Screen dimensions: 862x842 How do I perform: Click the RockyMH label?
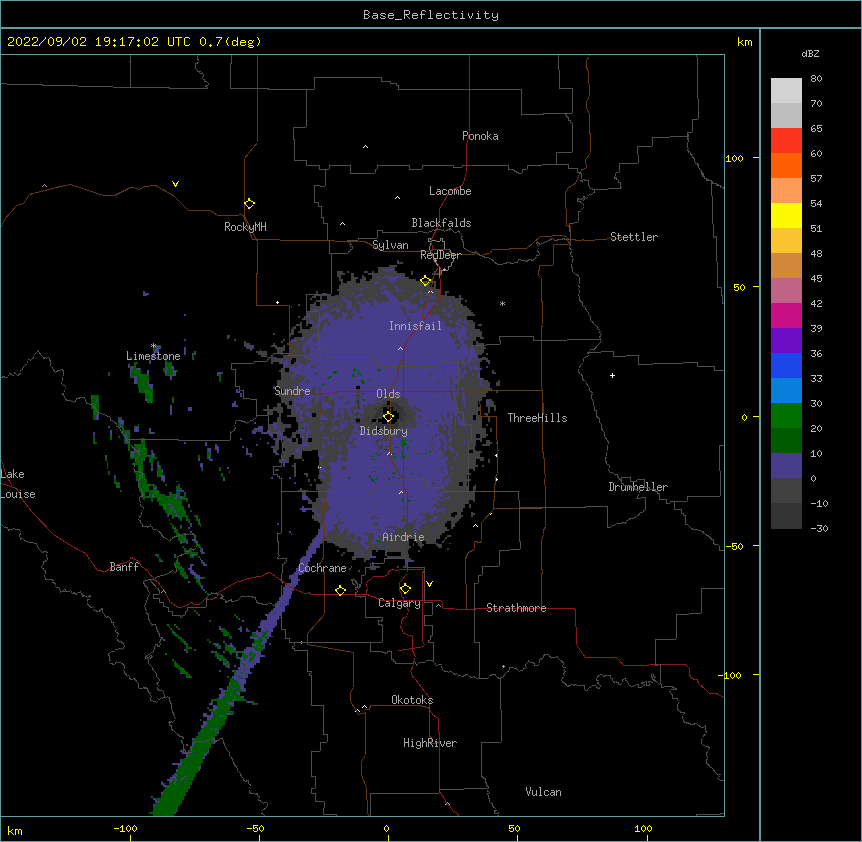click(x=245, y=227)
